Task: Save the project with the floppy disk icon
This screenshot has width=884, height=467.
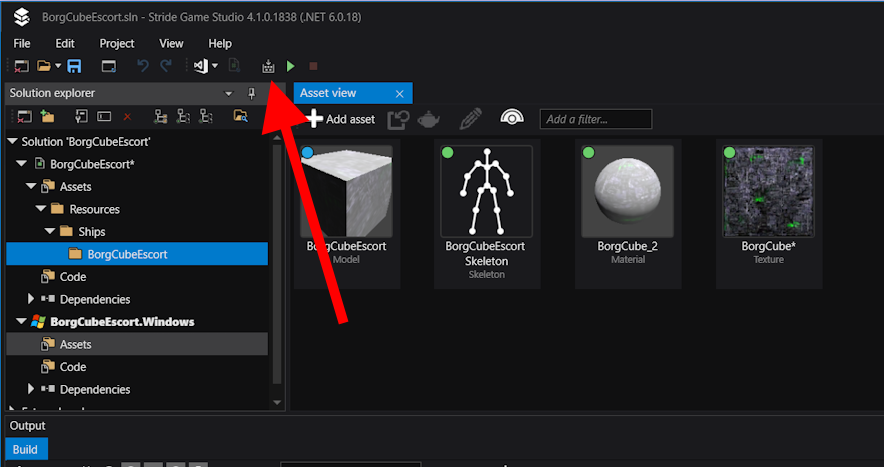Action: click(74, 66)
